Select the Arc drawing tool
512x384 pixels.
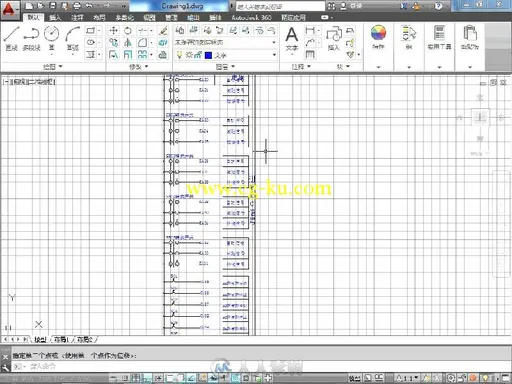72,38
